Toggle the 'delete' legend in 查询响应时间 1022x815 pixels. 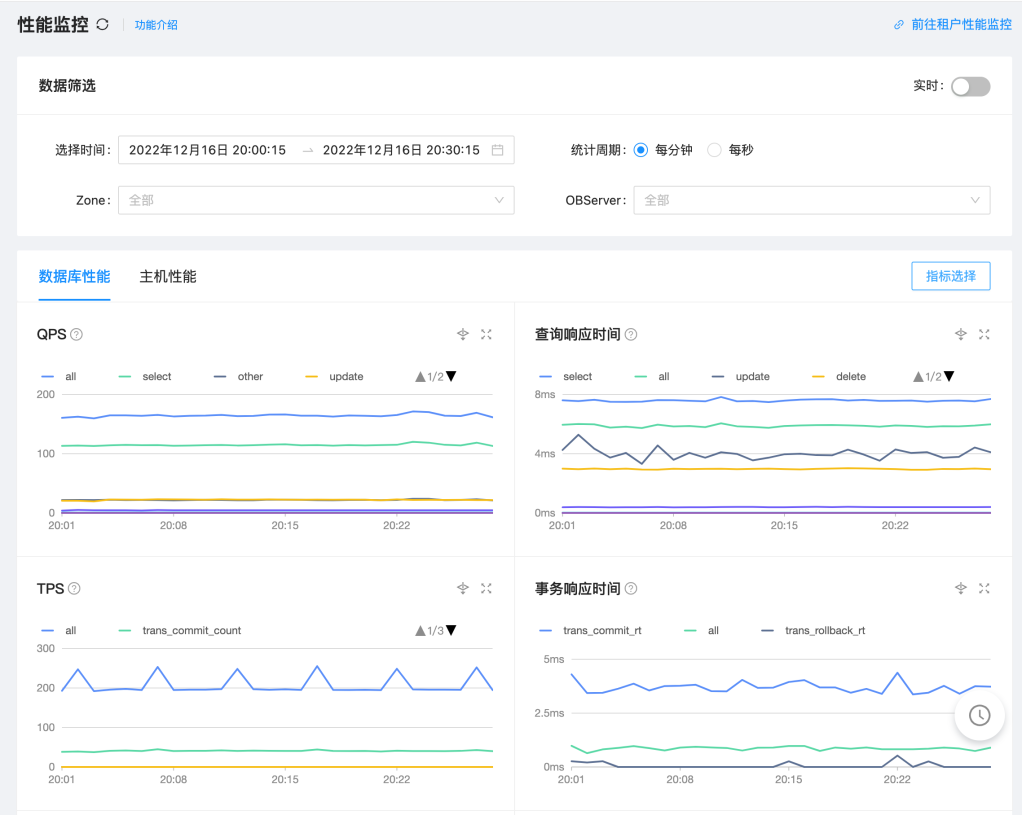coord(839,377)
